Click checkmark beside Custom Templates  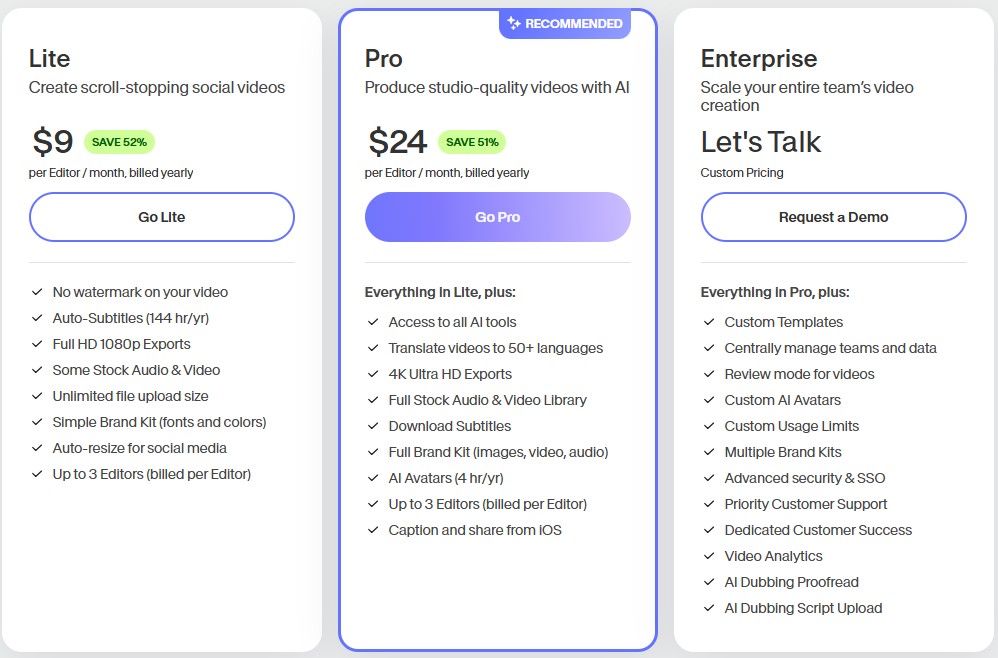pyautogui.click(x=709, y=322)
